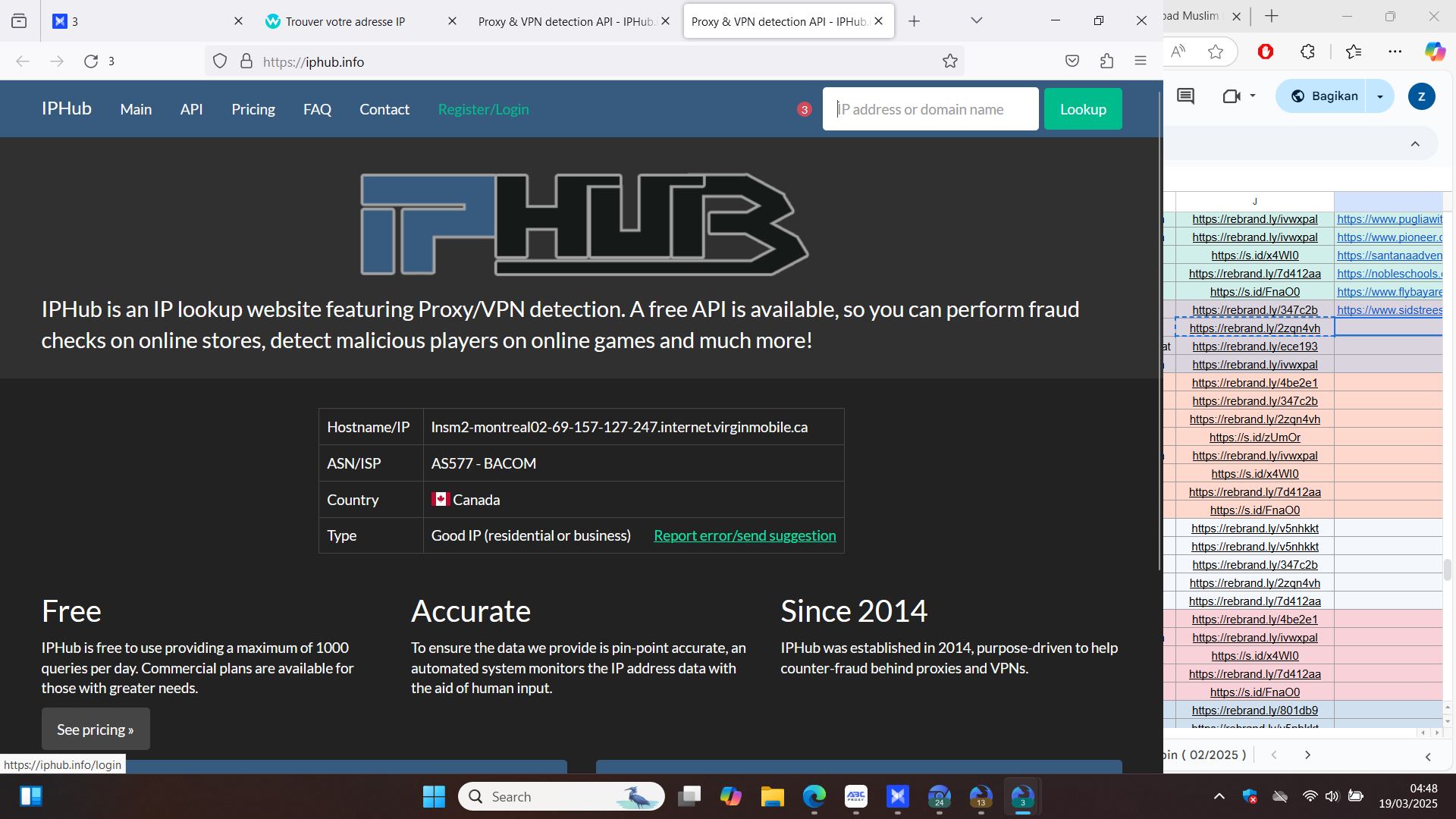The height and width of the screenshot is (819, 1456).
Task: Open comments icon in the spreadsheet
Action: pyautogui.click(x=1185, y=96)
